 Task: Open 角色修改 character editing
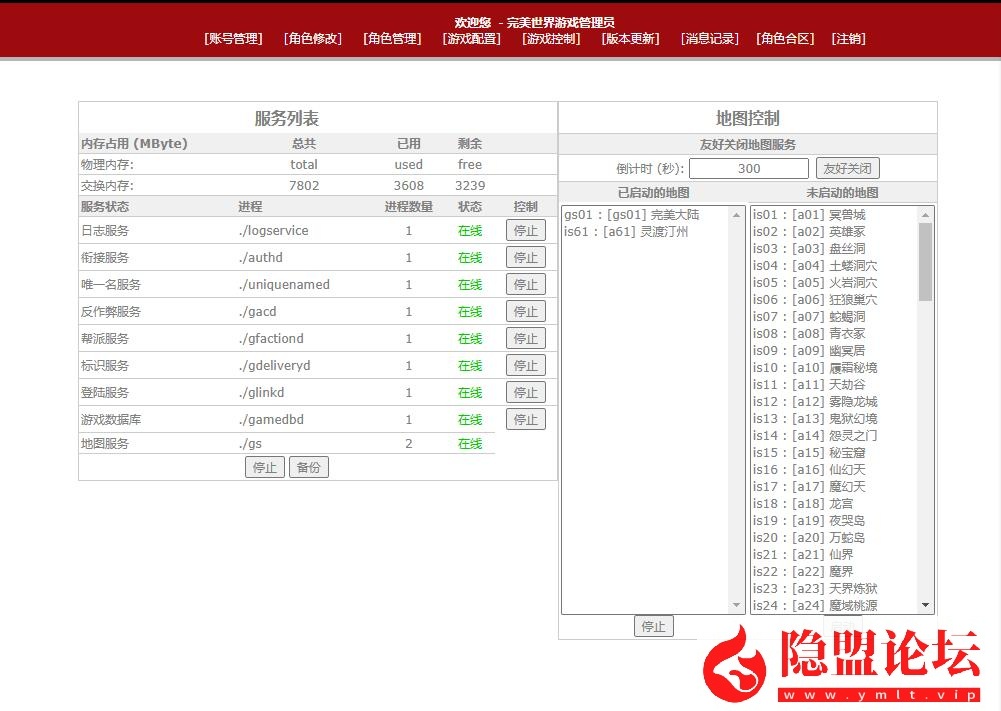(312, 39)
